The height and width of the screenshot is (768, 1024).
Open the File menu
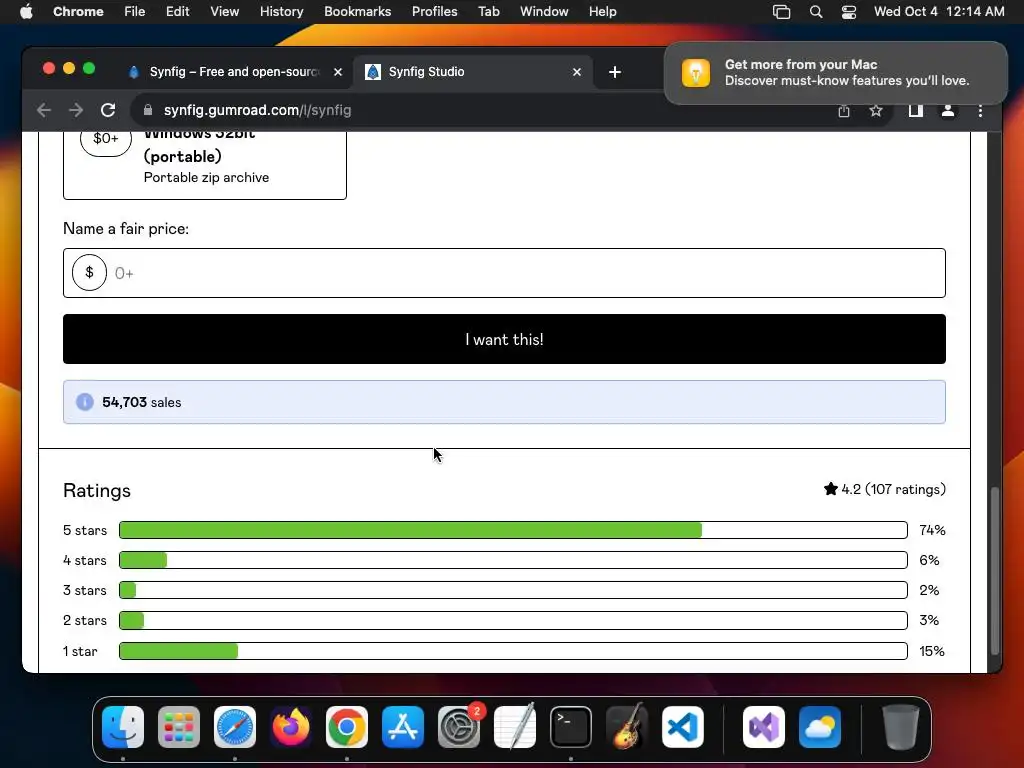pos(135,11)
